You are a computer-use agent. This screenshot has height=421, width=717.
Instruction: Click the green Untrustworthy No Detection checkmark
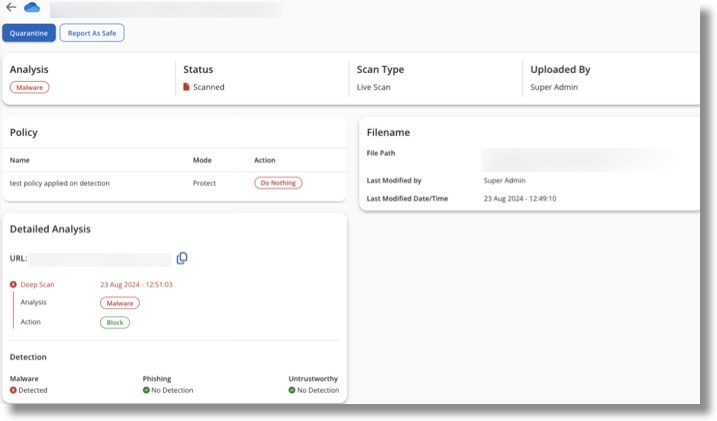292,390
